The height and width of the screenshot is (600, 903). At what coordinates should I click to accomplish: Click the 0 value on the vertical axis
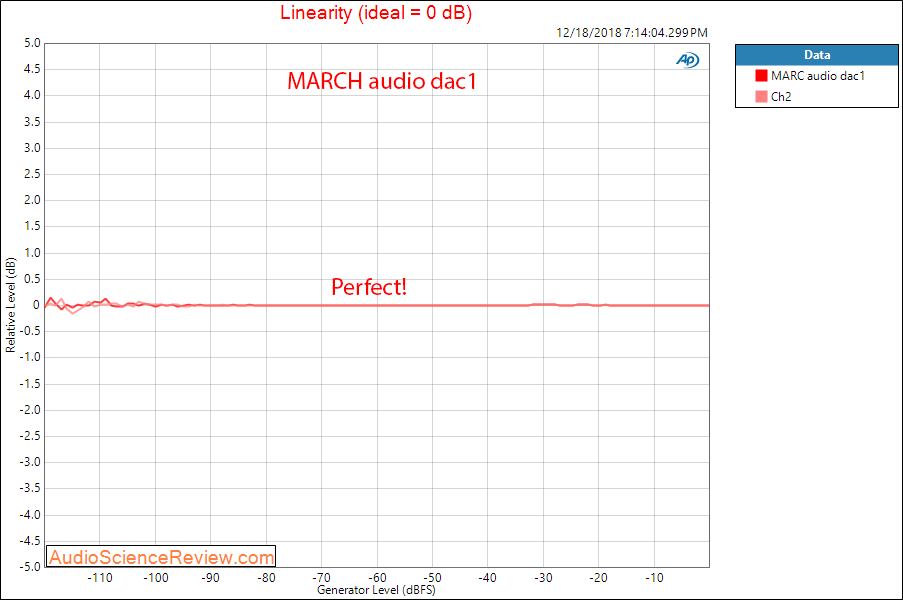[x=36, y=305]
